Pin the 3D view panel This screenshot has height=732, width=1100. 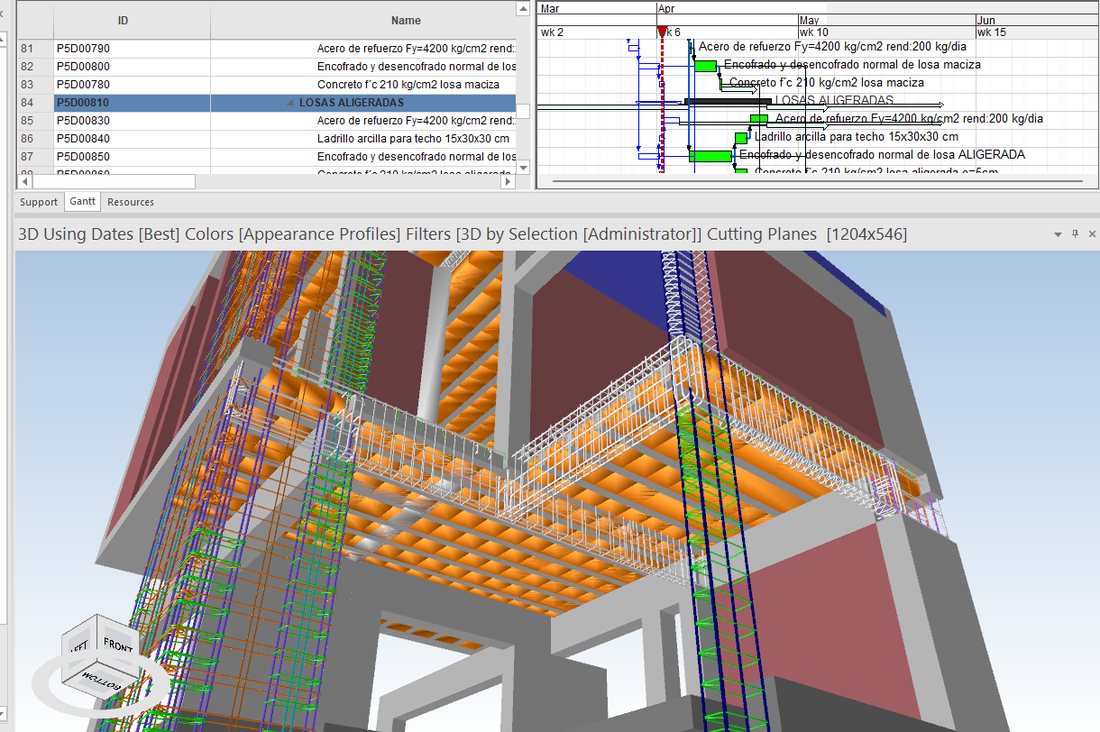pyautogui.click(x=1075, y=234)
